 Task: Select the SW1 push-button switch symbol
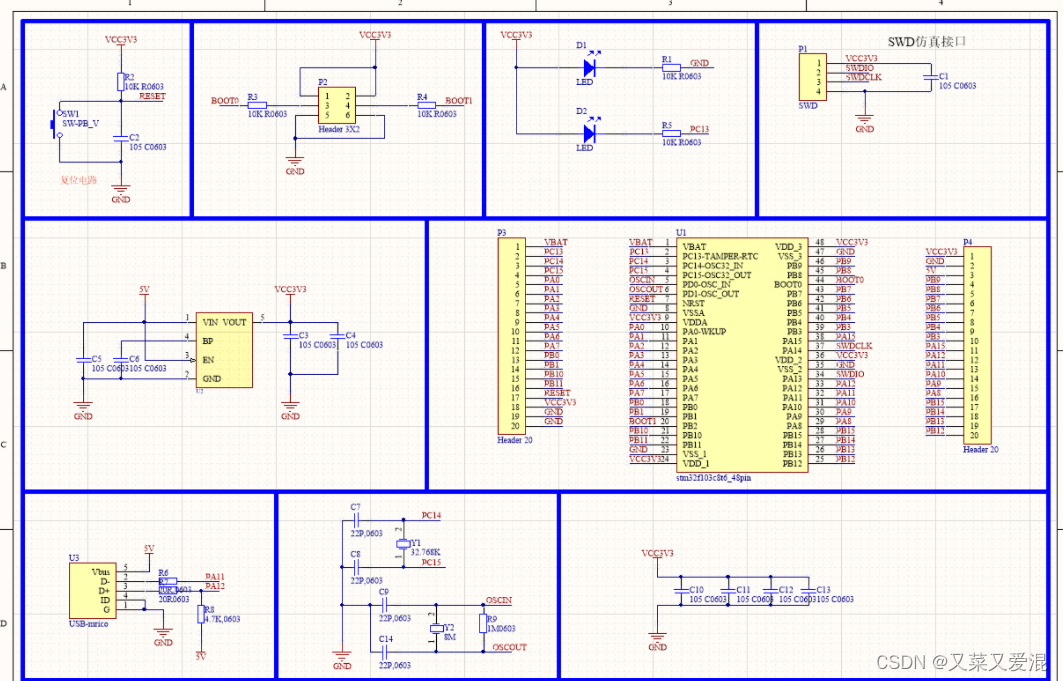click(57, 125)
